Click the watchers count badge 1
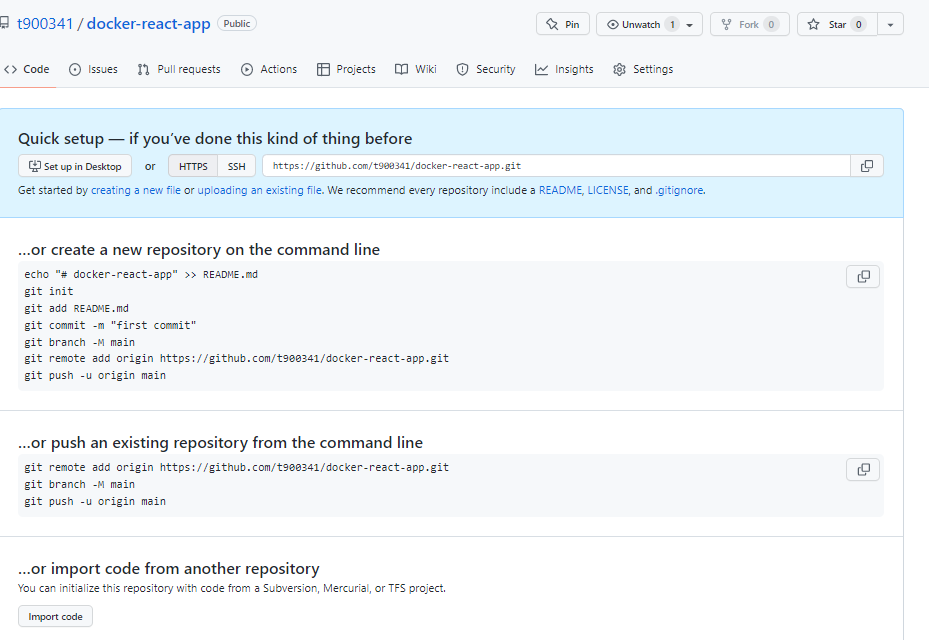The image size is (929, 640). (672, 24)
